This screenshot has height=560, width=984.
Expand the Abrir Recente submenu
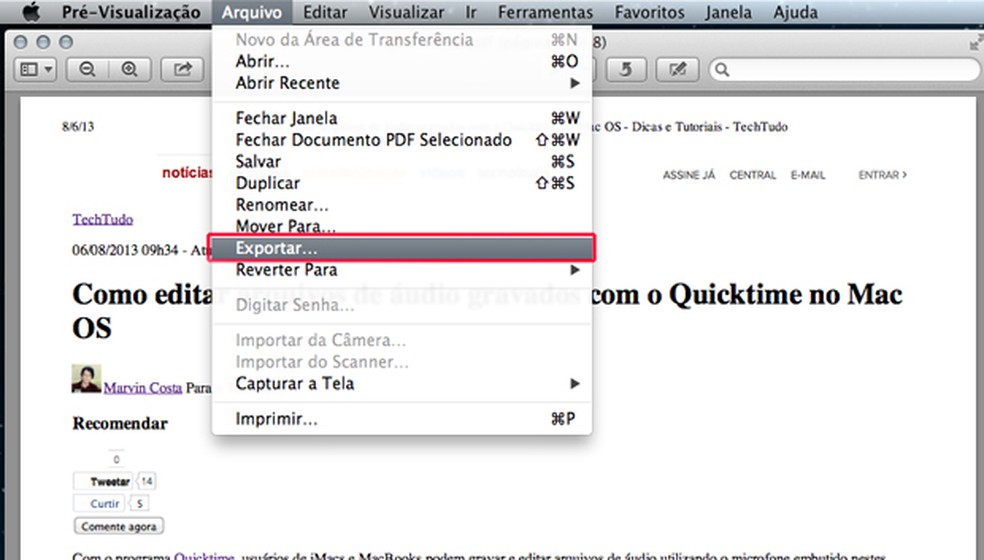click(x=402, y=83)
